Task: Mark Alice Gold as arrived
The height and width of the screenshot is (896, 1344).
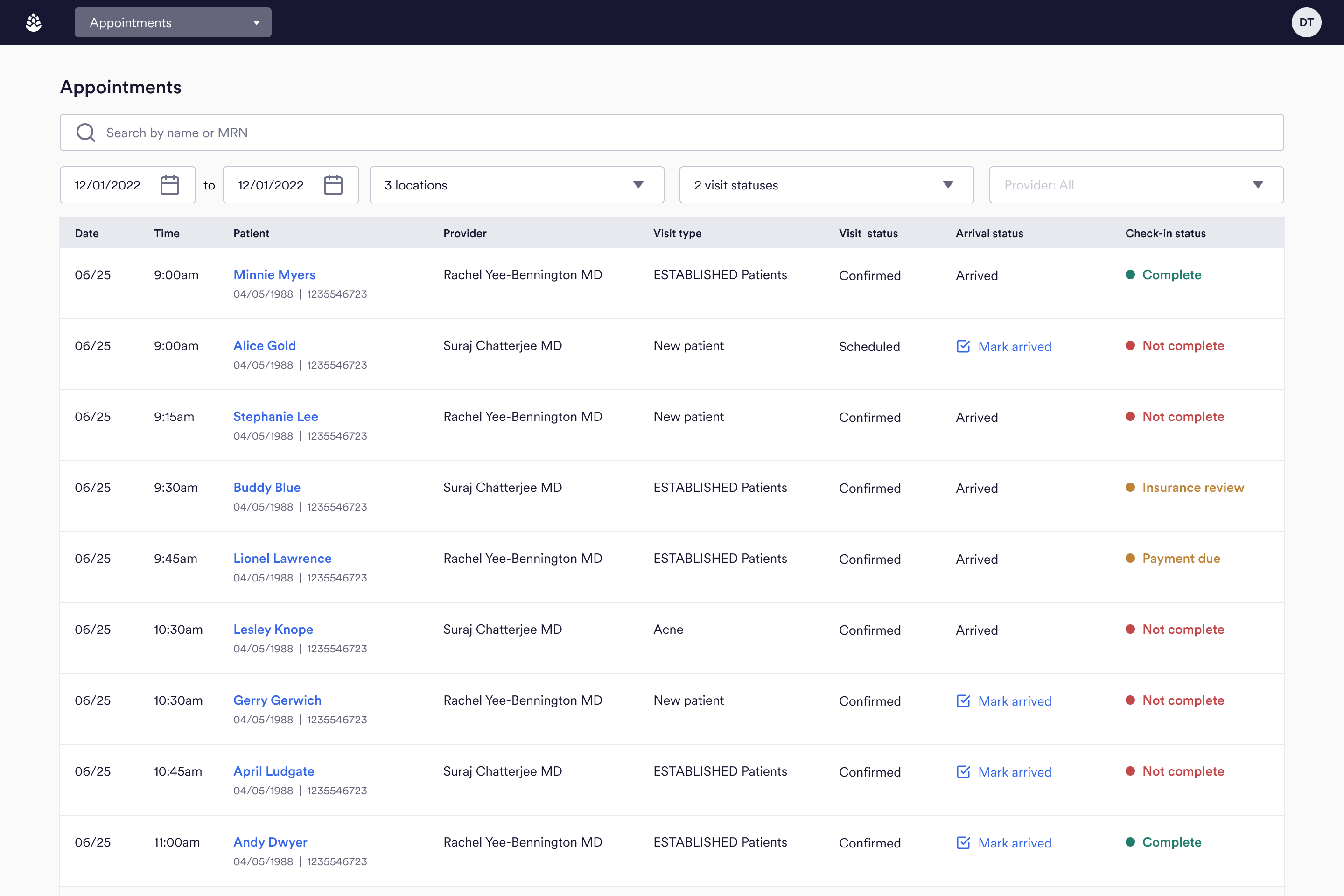Action: [1004, 346]
